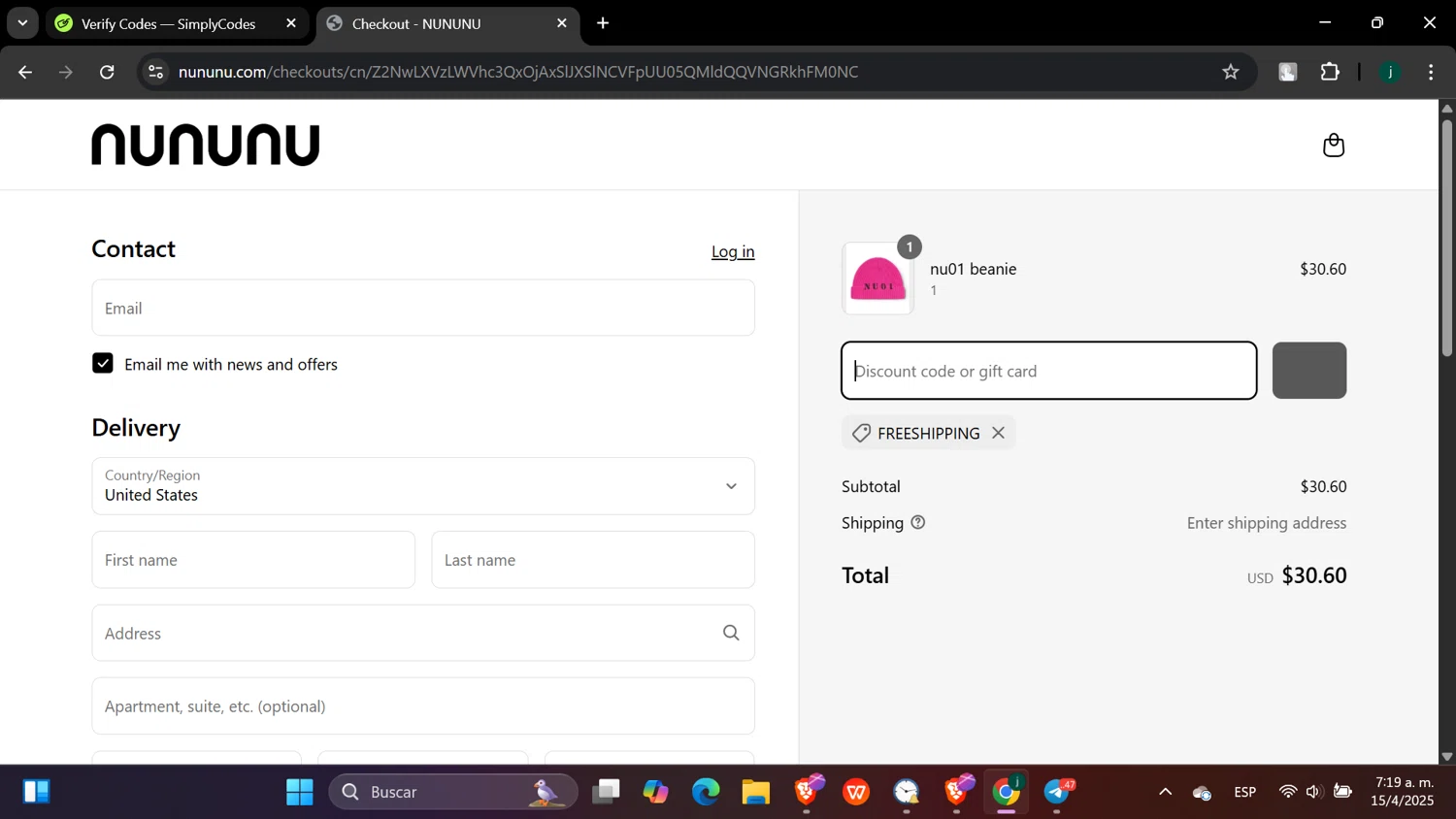Open the tab search dropdown arrow
This screenshot has width=1456, height=819.
point(22,23)
